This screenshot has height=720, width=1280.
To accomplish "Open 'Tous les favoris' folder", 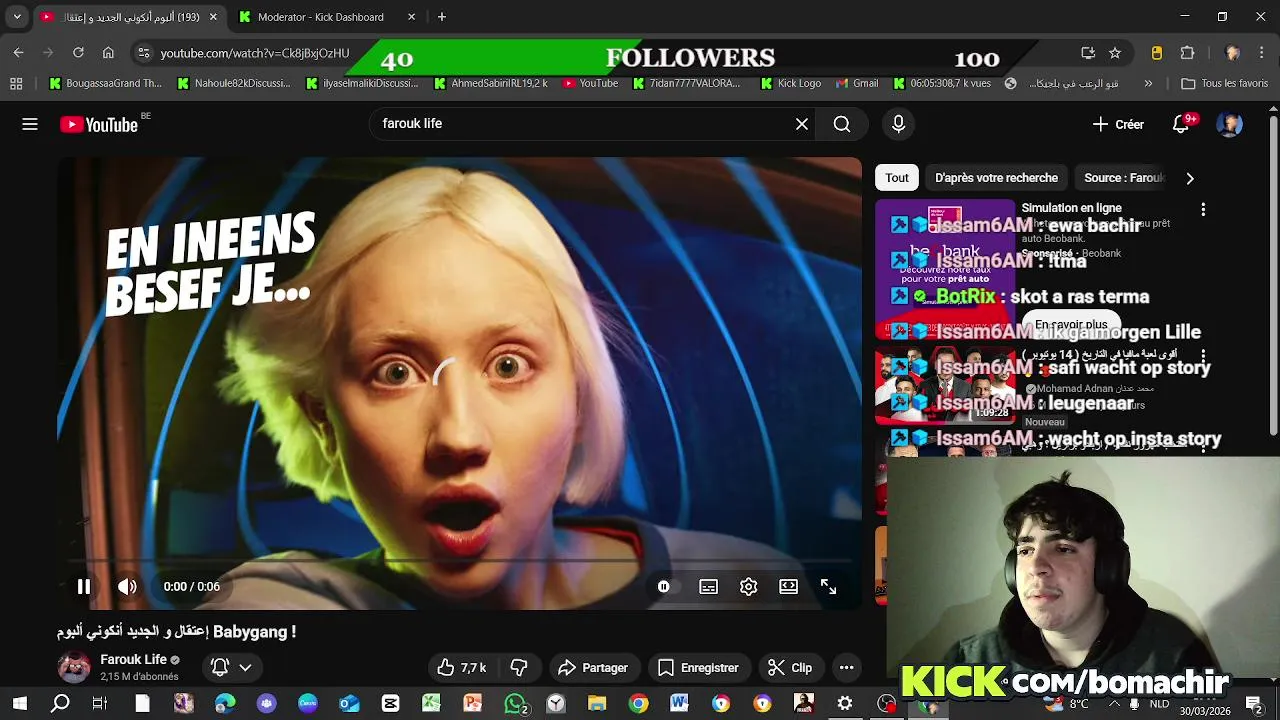I will tap(1225, 83).
